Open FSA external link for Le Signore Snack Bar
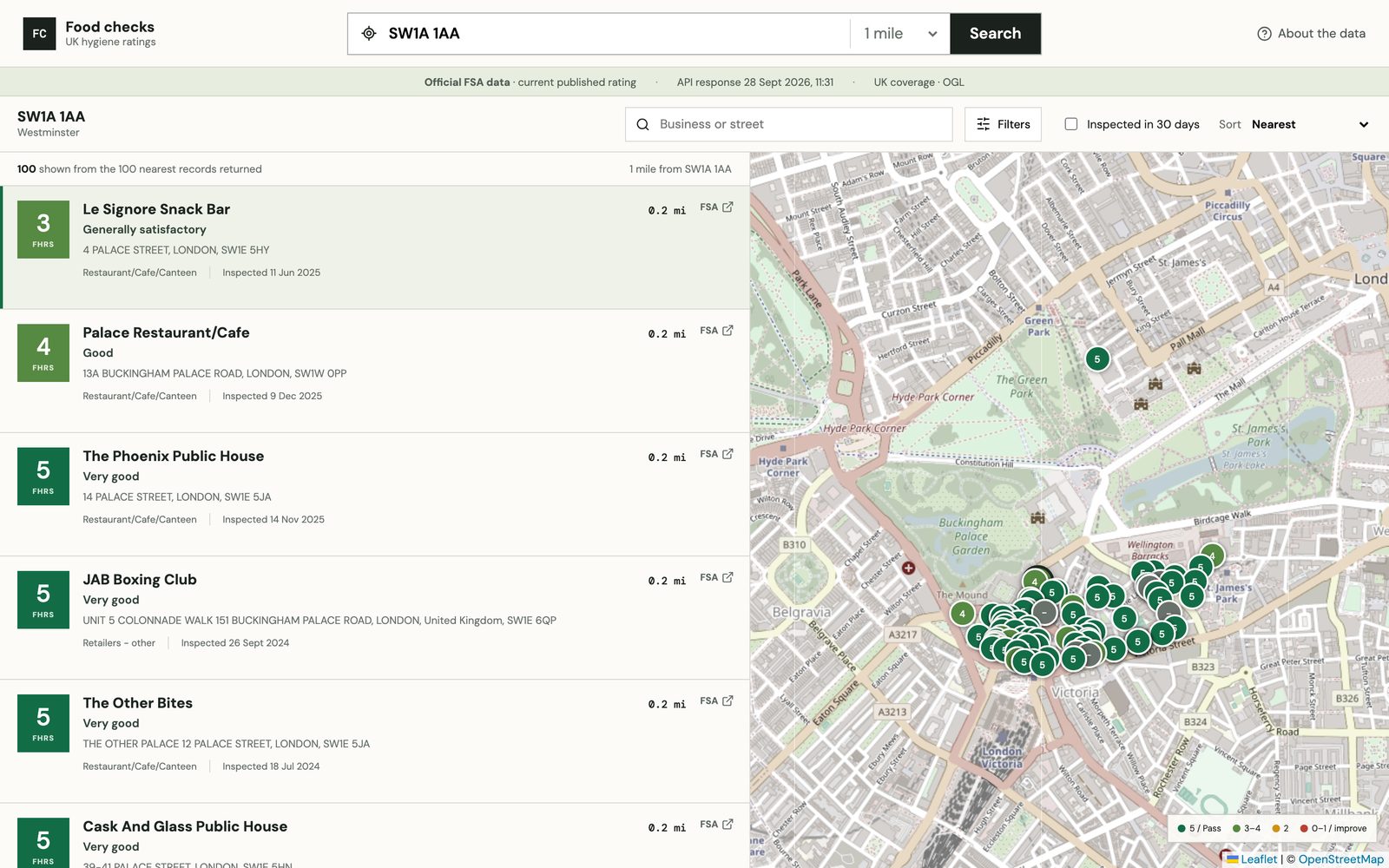This screenshot has height=868, width=1389. point(716,207)
